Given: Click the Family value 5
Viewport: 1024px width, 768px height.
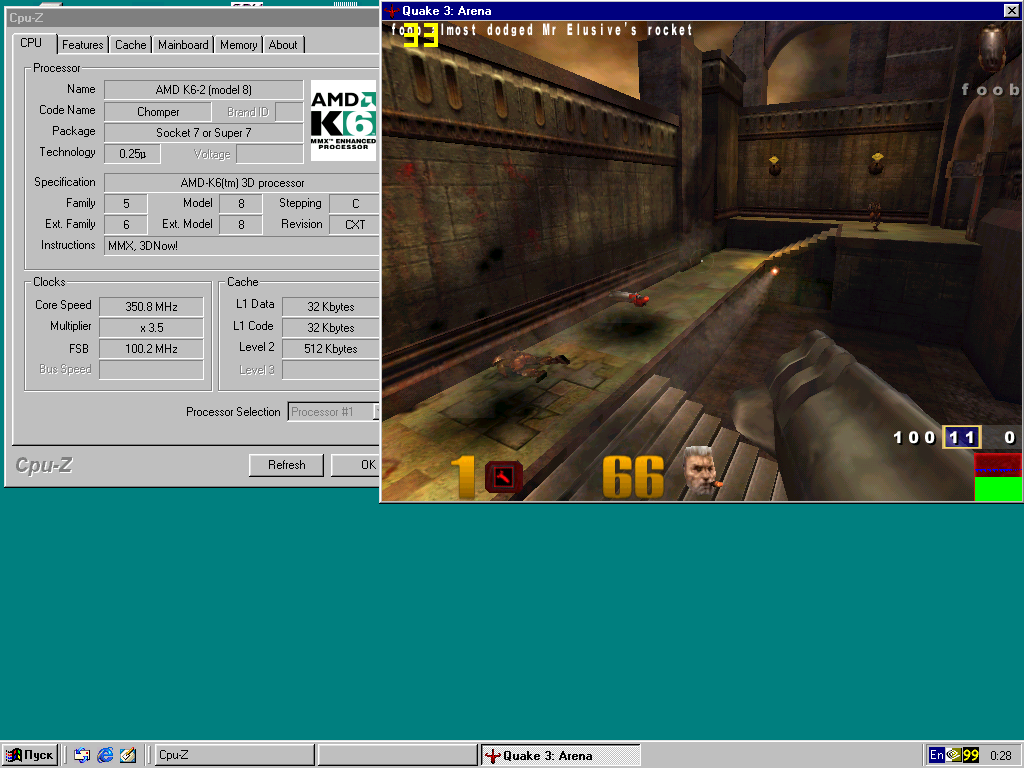Looking at the screenshot, I should (126, 204).
